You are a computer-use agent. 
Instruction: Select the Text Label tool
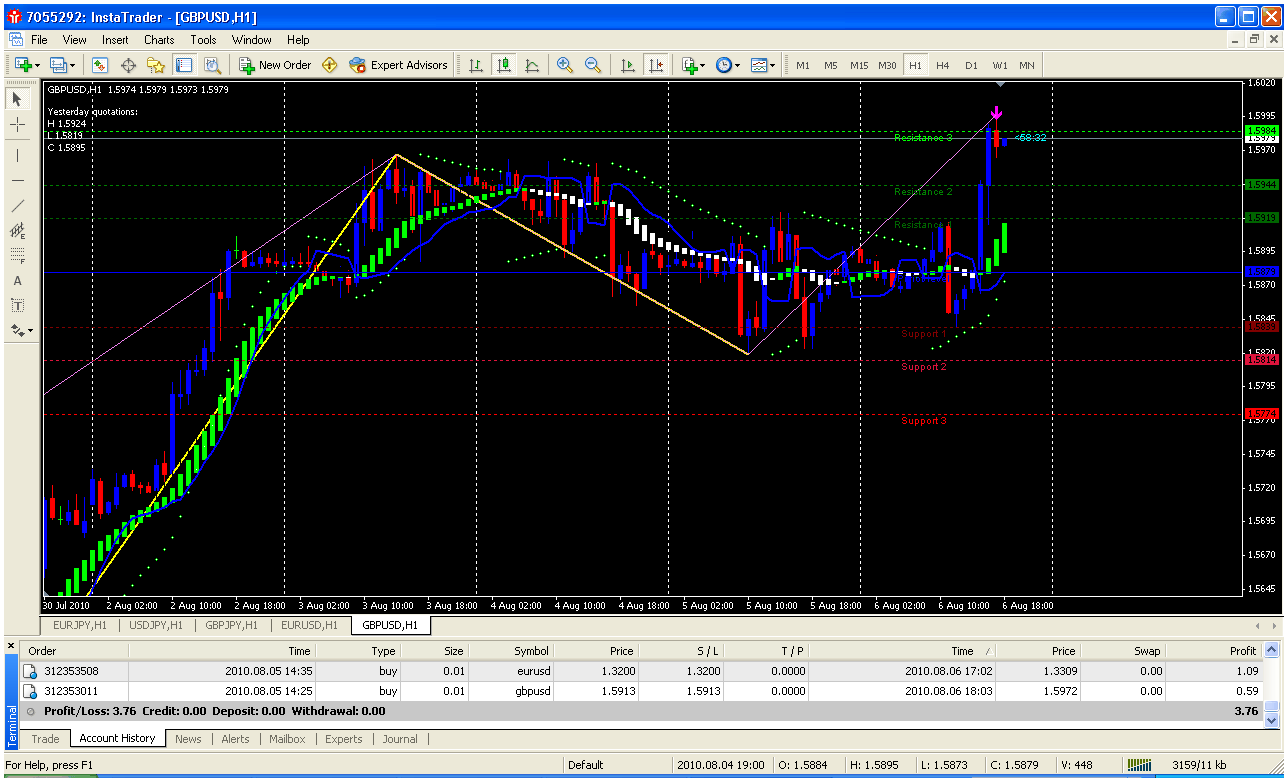click(17, 305)
